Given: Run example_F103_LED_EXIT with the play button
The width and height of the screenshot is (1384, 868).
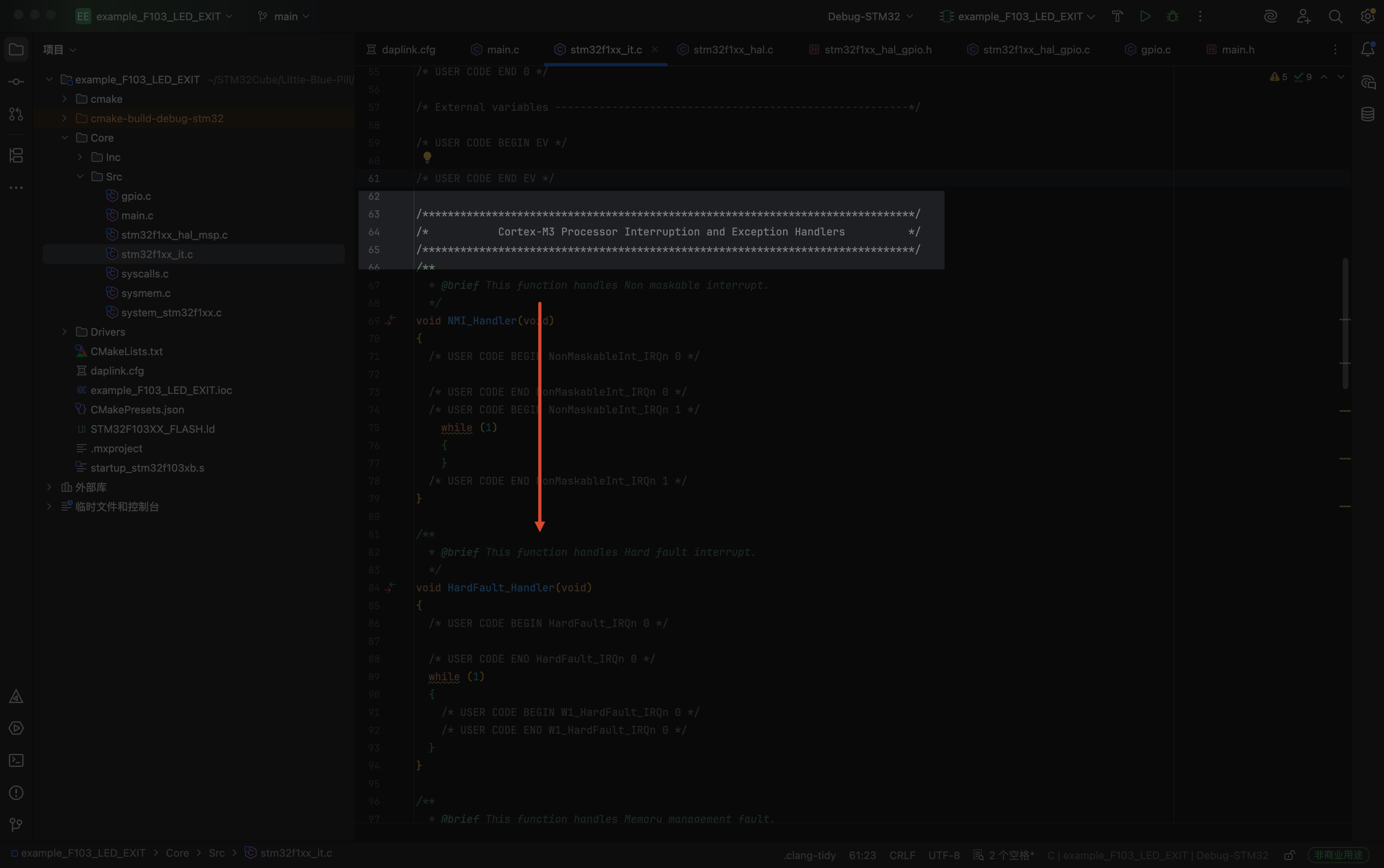Looking at the screenshot, I should [x=1145, y=16].
